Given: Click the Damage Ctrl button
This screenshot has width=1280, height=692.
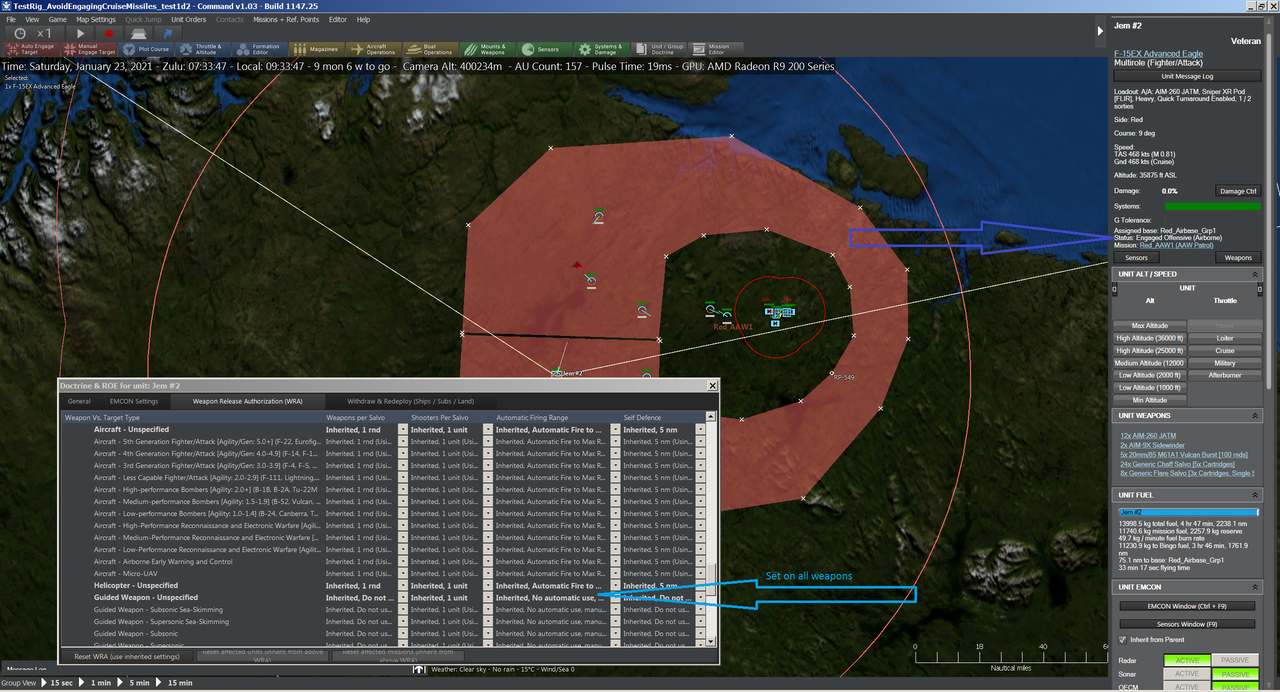Looking at the screenshot, I should (x=1237, y=190).
